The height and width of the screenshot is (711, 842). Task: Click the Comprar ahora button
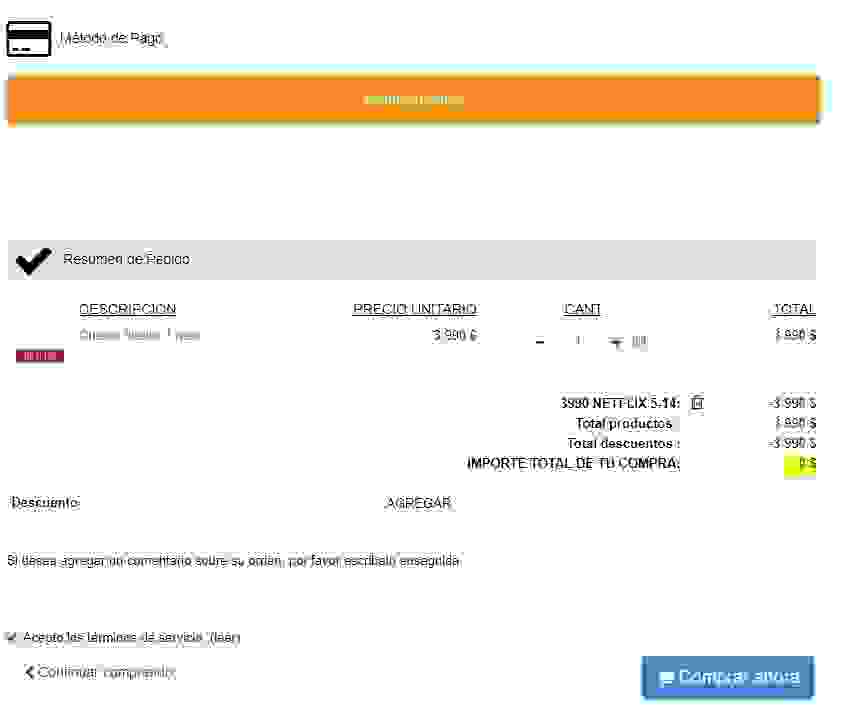tap(727, 677)
